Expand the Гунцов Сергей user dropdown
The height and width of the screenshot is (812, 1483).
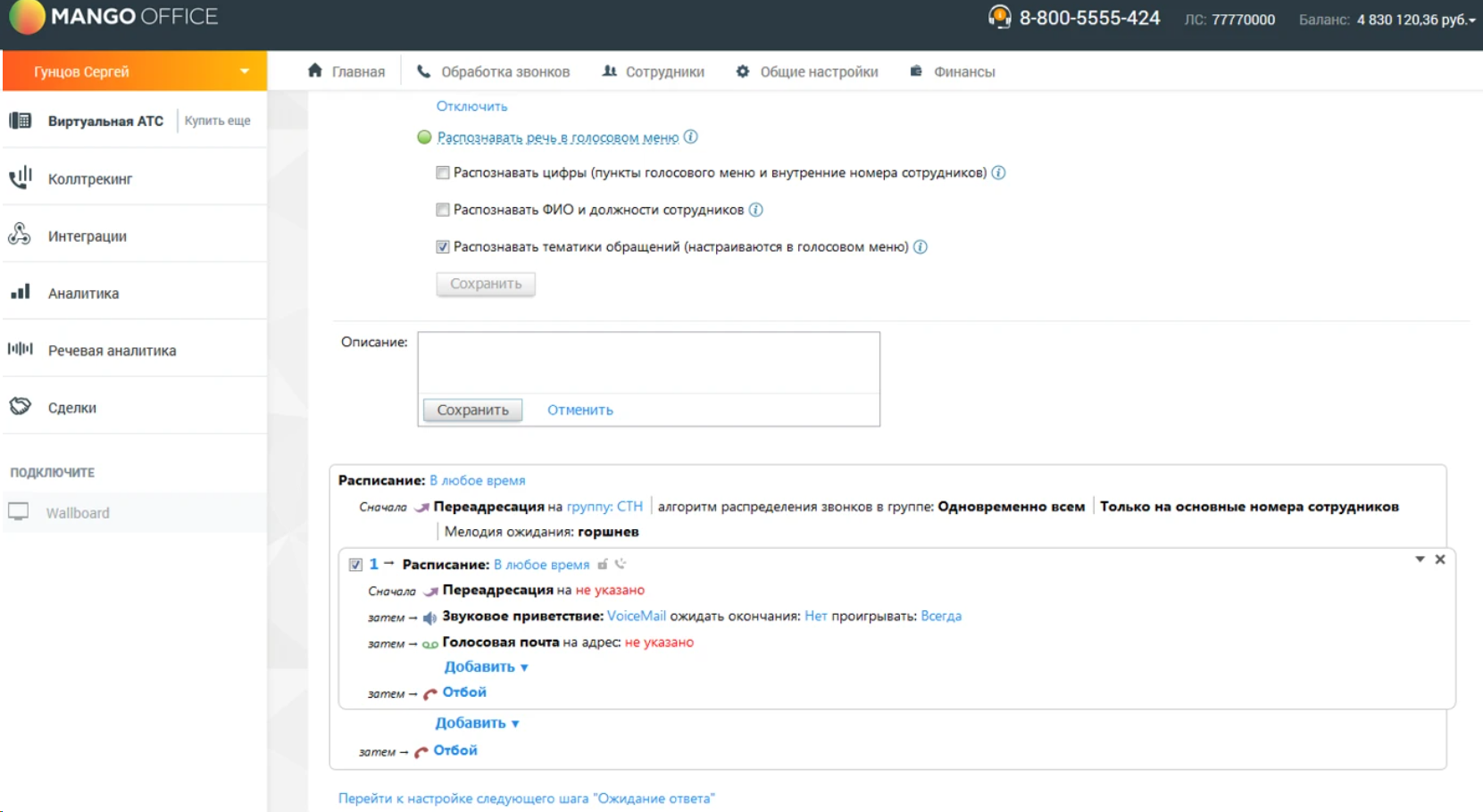point(244,71)
